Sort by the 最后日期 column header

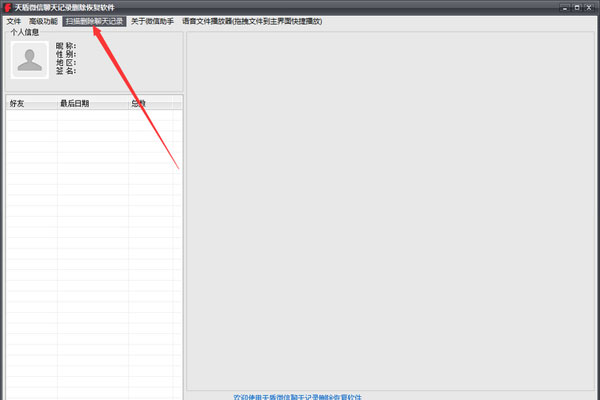pos(75,103)
